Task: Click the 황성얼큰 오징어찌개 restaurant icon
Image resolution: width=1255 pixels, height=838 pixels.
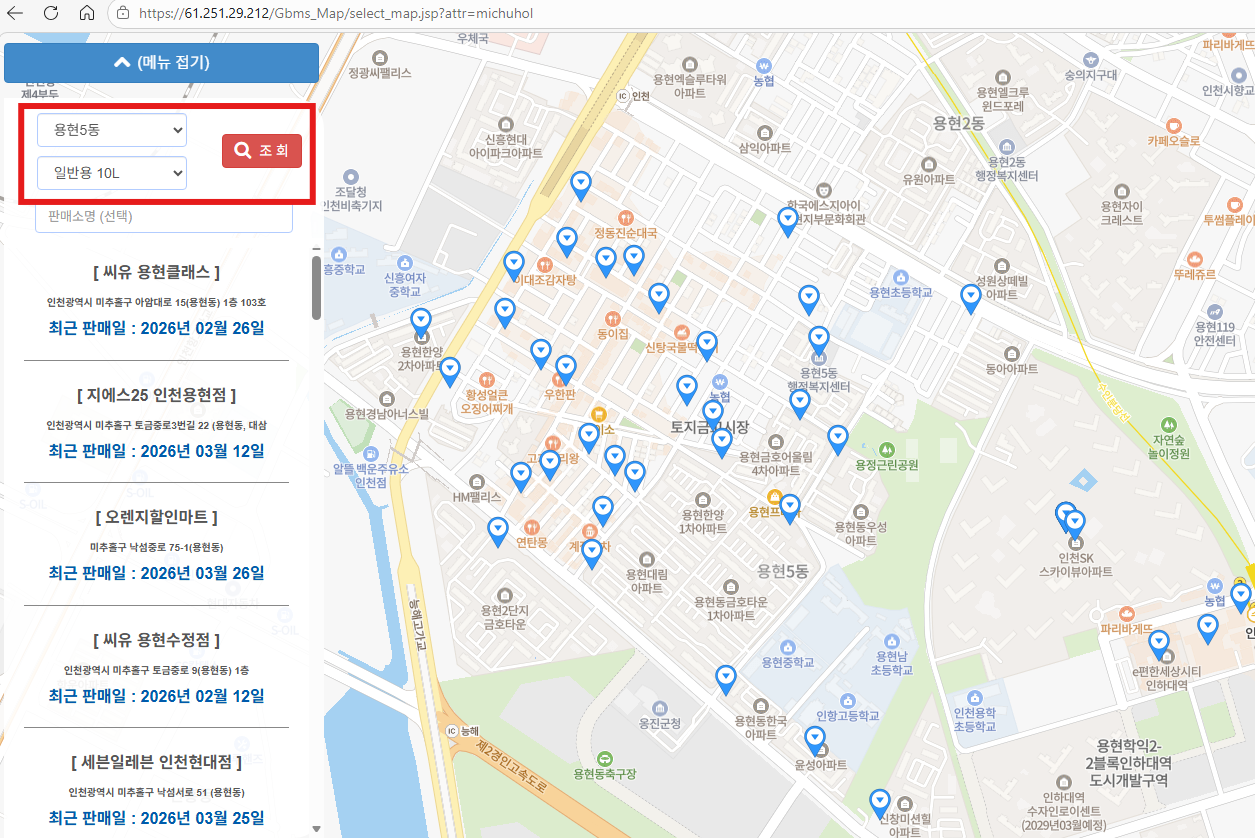Action: (x=487, y=380)
